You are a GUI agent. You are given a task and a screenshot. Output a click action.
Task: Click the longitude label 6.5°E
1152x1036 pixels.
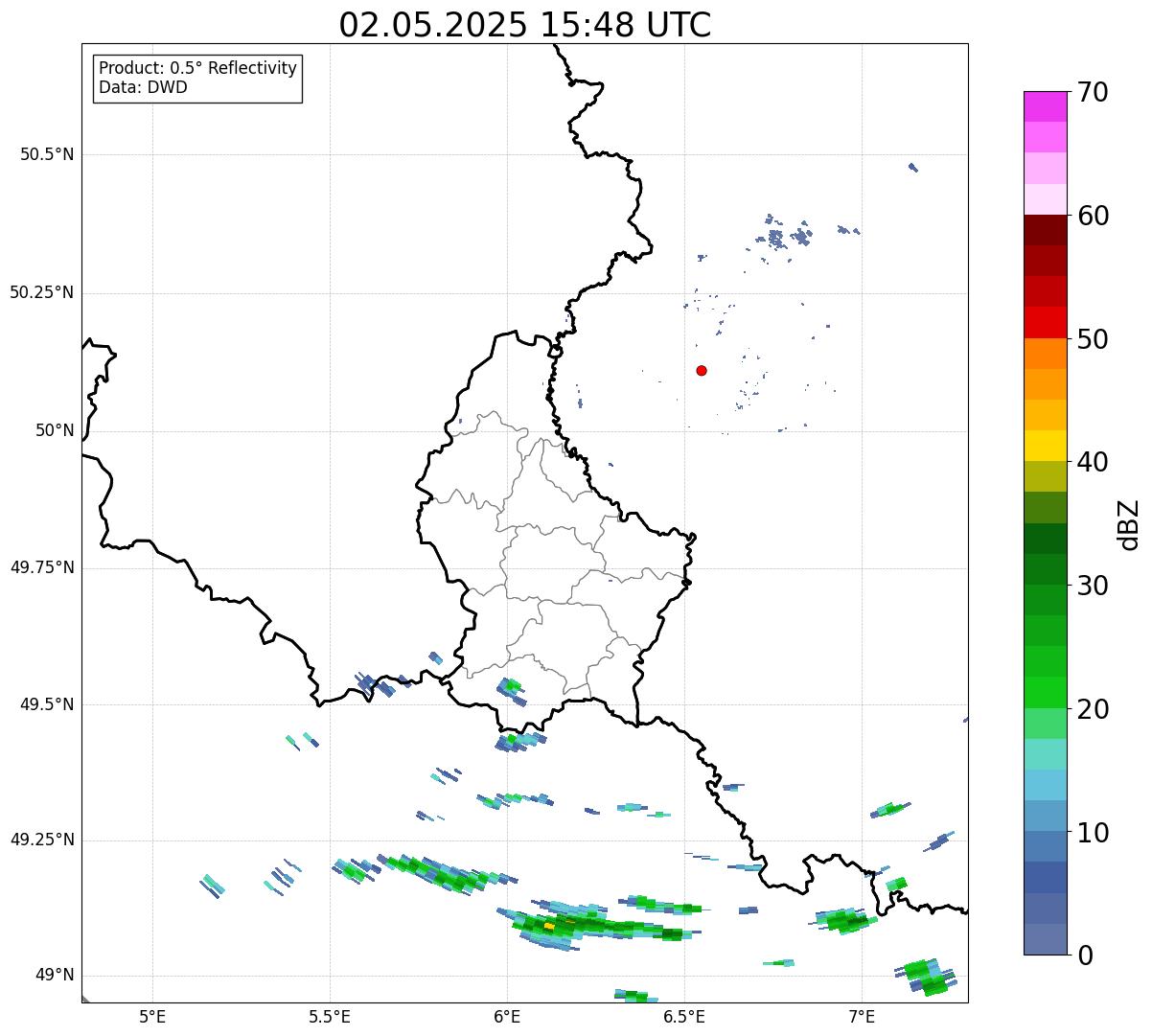[x=685, y=1017]
